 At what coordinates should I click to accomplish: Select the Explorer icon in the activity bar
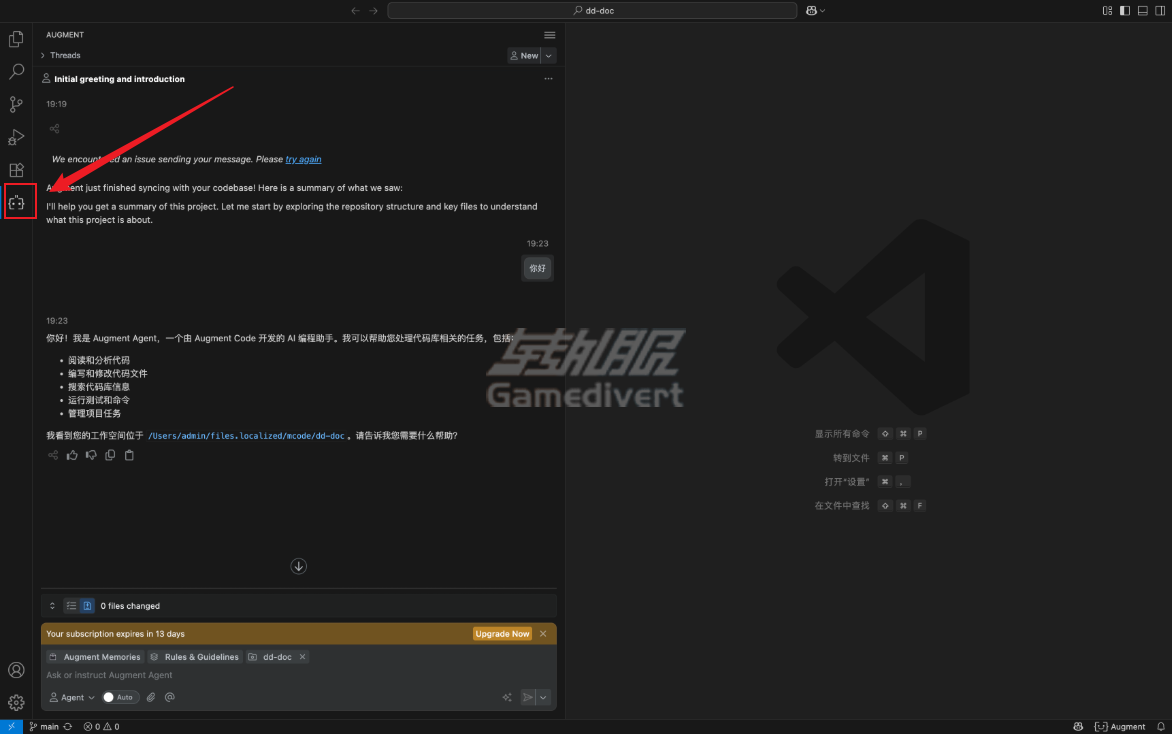tap(15, 38)
